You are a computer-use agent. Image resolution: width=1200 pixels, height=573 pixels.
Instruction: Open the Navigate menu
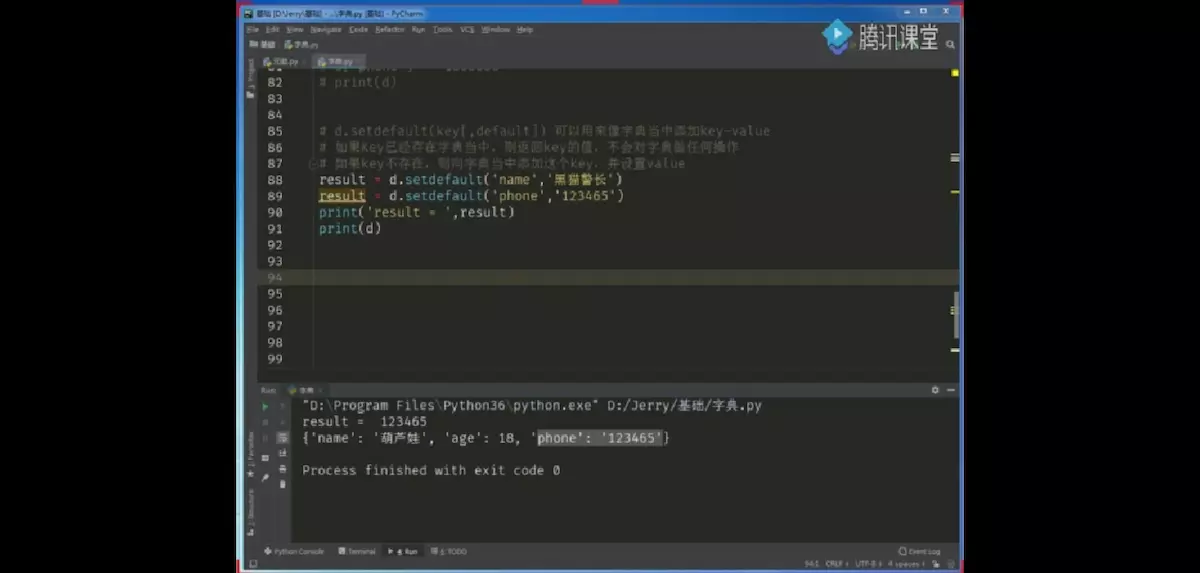pyautogui.click(x=326, y=30)
